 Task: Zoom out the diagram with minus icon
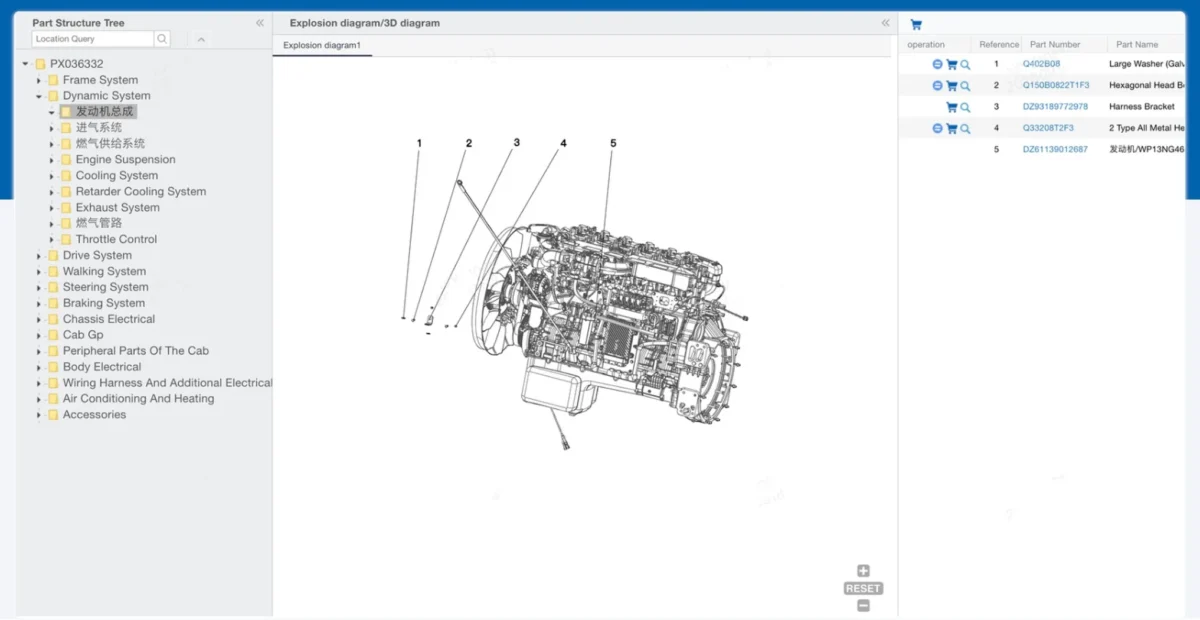[863, 605]
